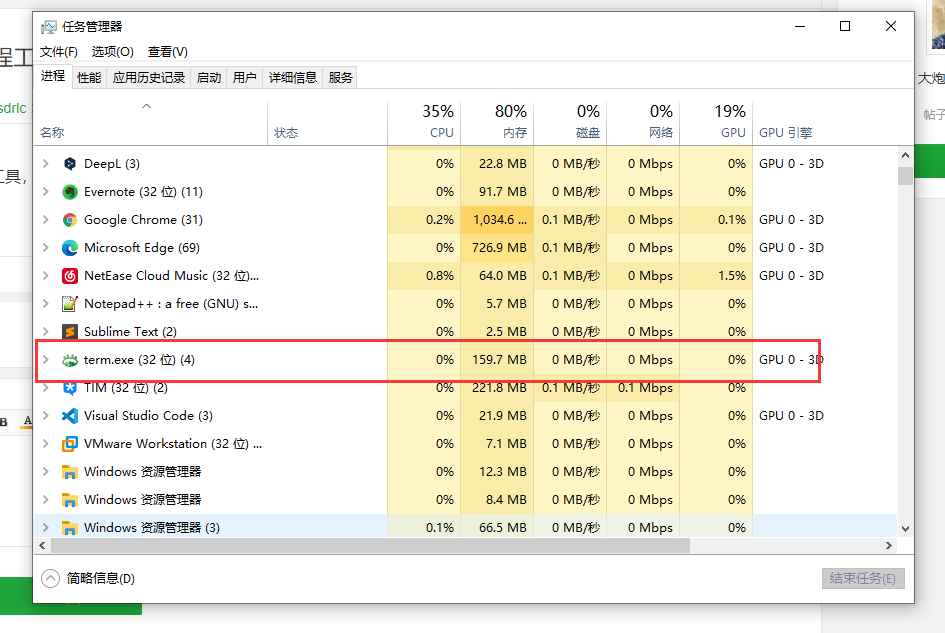The height and width of the screenshot is (633, 945).
Task: Click the 1.5% GPU cell
Action: 716,276
